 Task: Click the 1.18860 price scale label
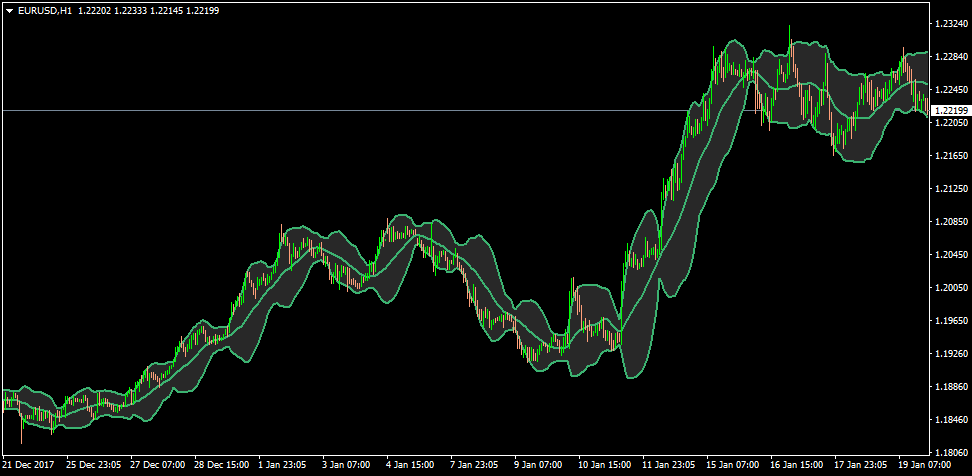(951, 386)
